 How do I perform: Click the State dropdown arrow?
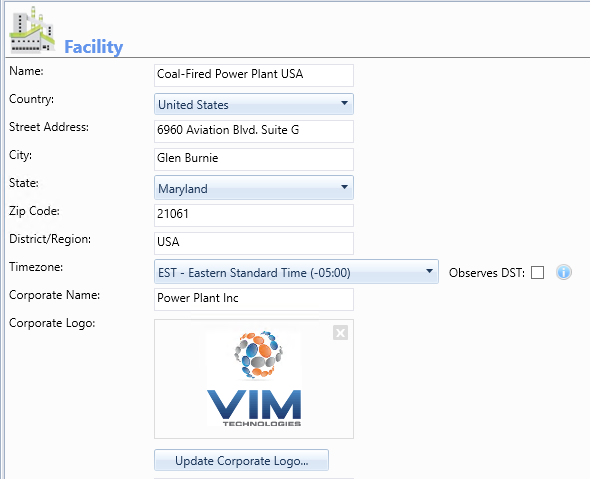click(x=344, y=187)
